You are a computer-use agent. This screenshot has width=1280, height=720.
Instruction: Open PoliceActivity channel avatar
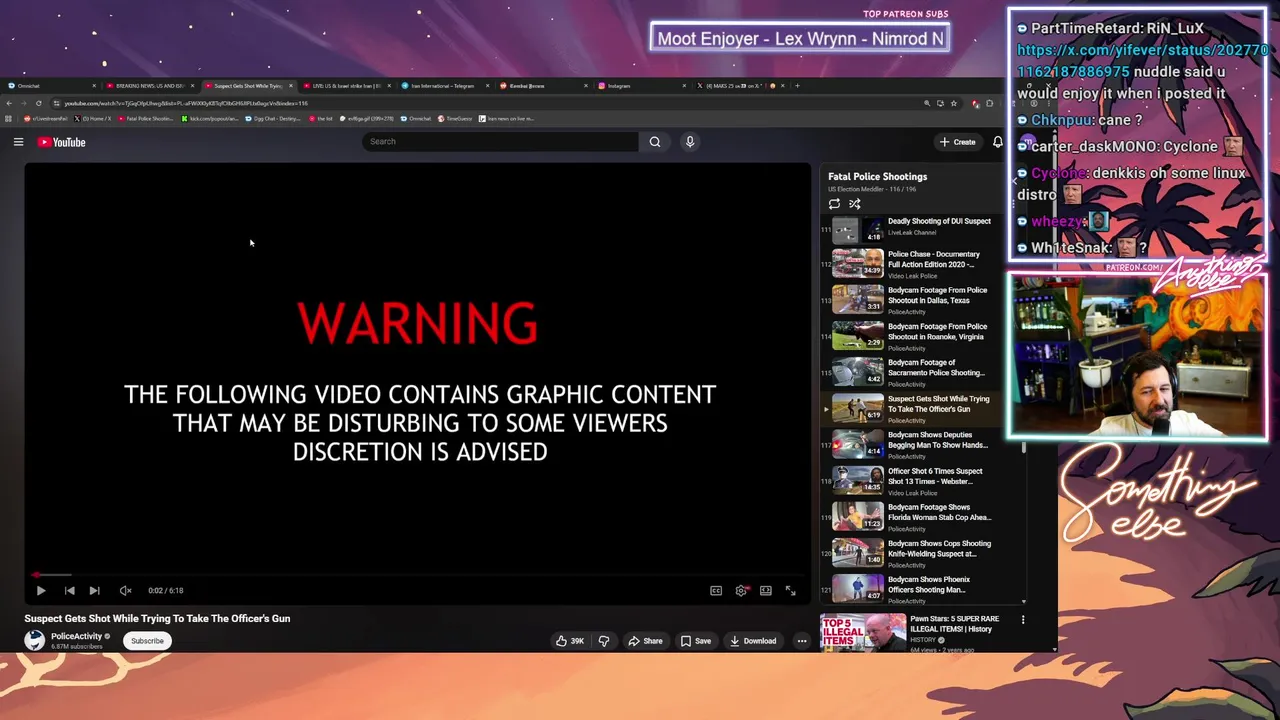pos(35,641)
